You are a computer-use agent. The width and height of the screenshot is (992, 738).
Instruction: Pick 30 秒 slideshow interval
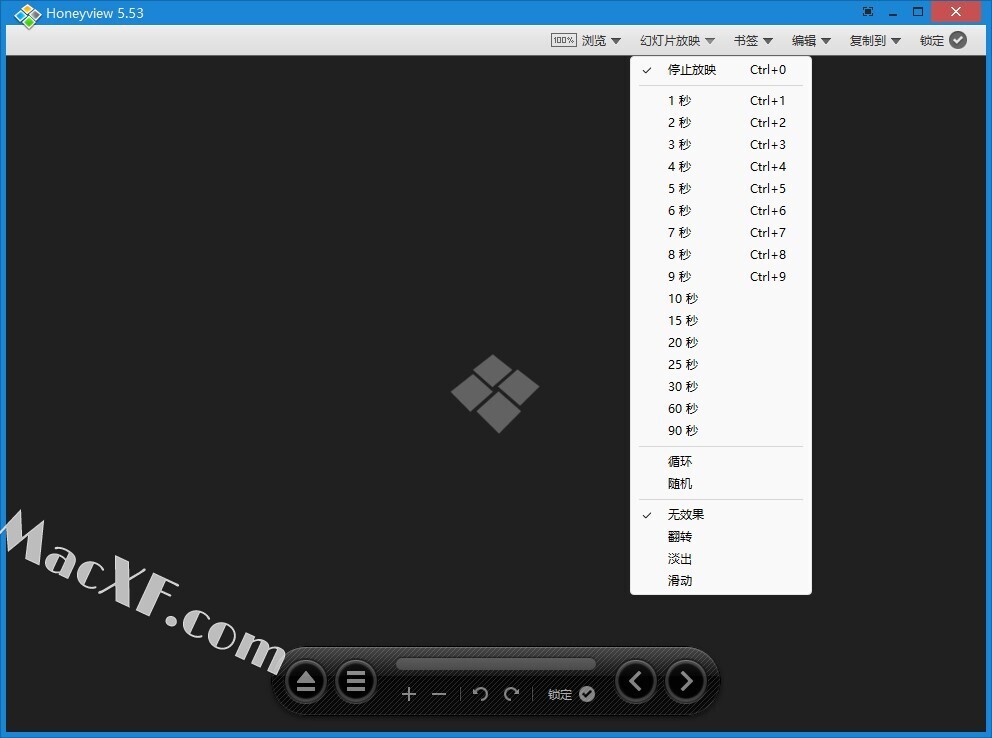(721, 386)
